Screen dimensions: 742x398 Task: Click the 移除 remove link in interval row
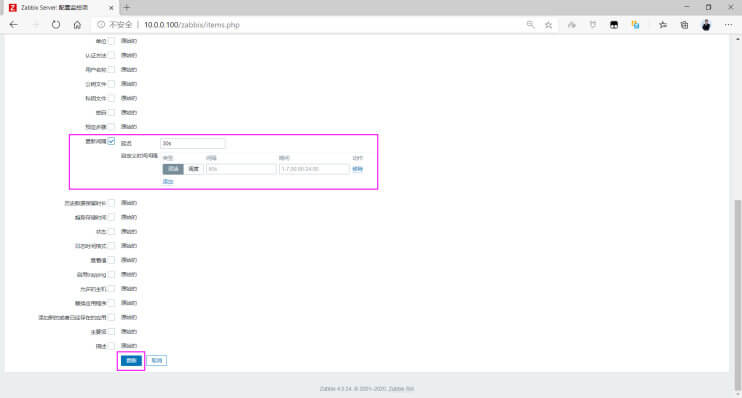(x=358, y=169)
